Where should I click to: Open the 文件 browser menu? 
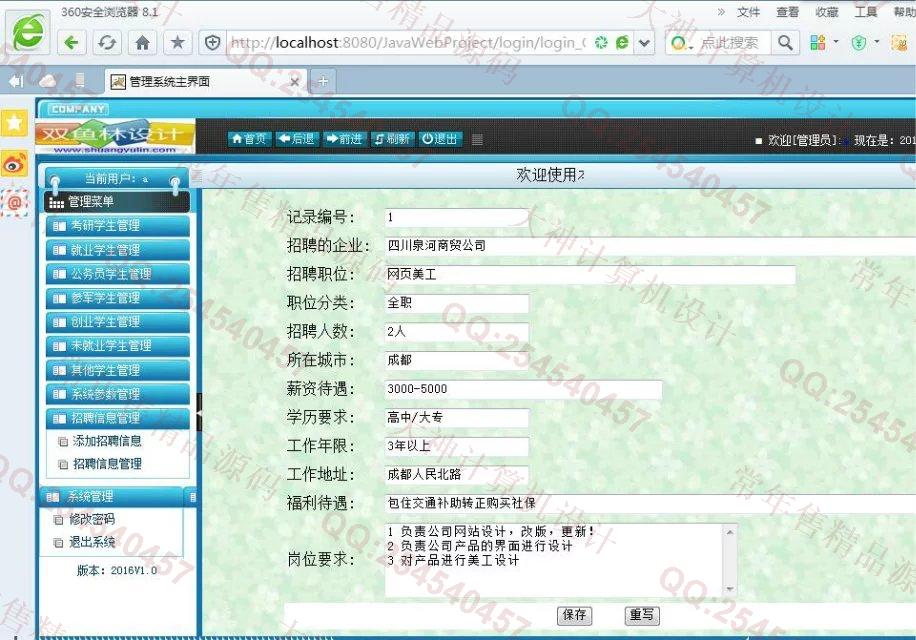click(x=748, y=12)
